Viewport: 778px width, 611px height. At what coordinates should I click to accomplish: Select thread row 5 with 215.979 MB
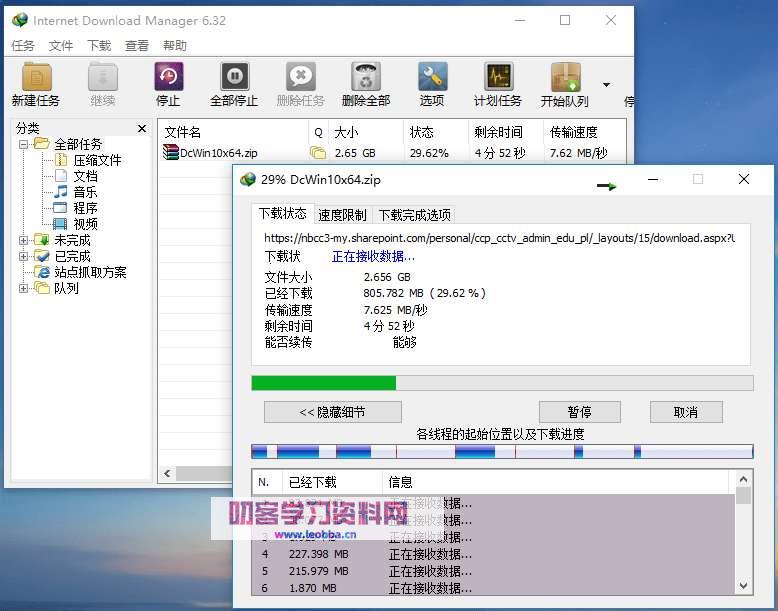click(x=493, y=571)
